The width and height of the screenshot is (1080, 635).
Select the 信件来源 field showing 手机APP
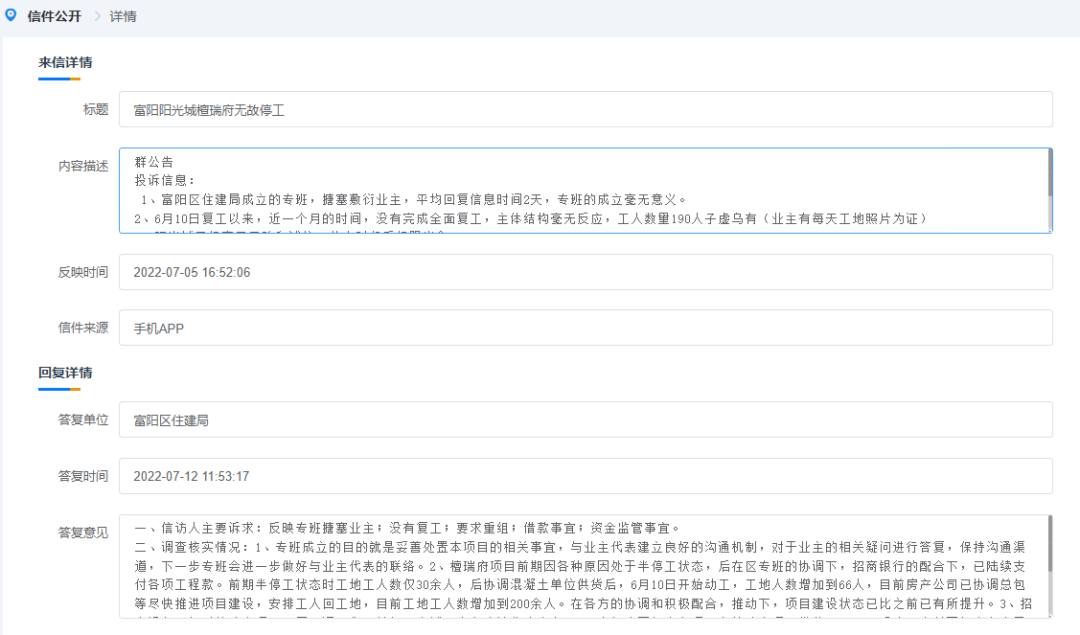tap(585, 327)
